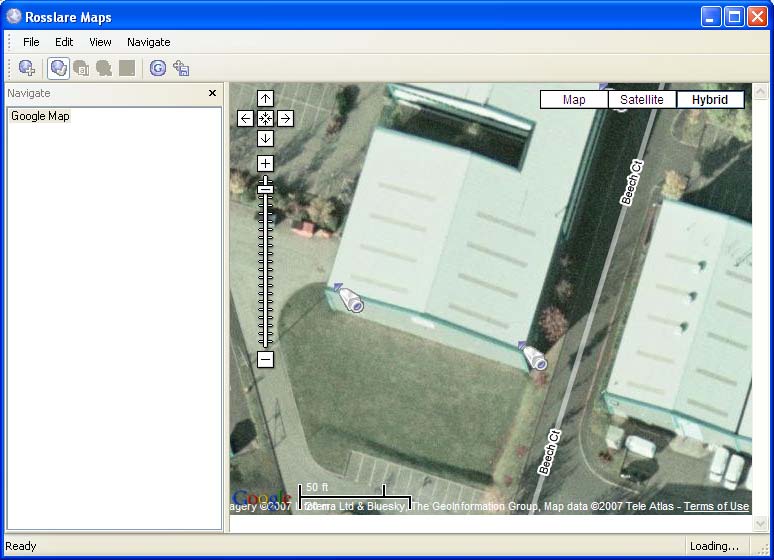Click the Loading... status text
This screenshot has width=774, height=560.
point(714,546)
